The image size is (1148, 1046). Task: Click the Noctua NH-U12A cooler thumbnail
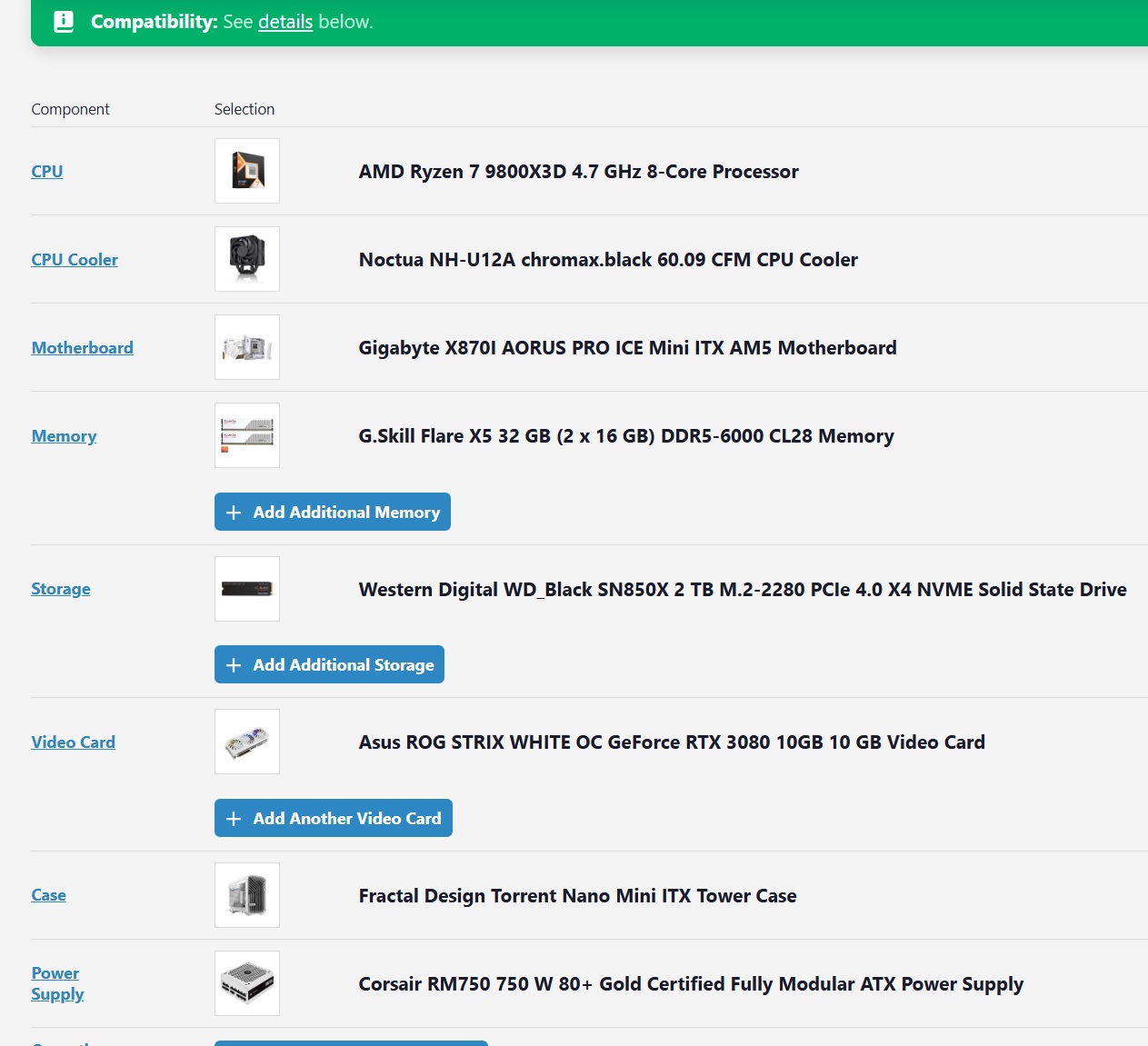coord(247,259)
